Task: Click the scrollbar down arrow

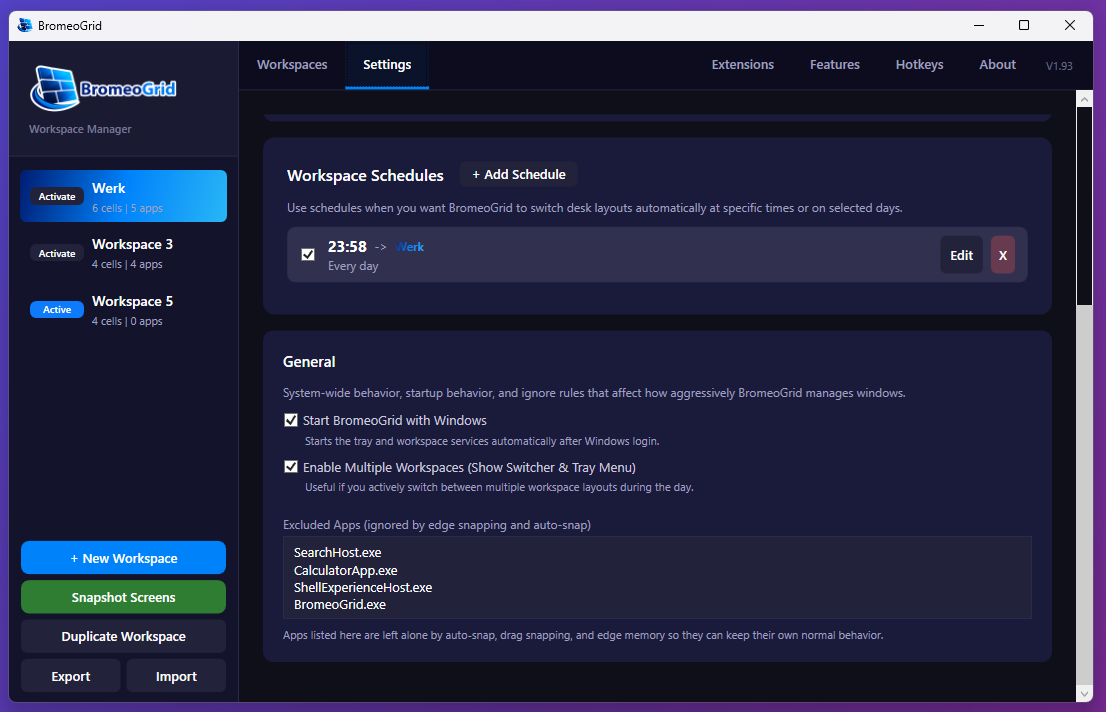Action: (1084, 693)
